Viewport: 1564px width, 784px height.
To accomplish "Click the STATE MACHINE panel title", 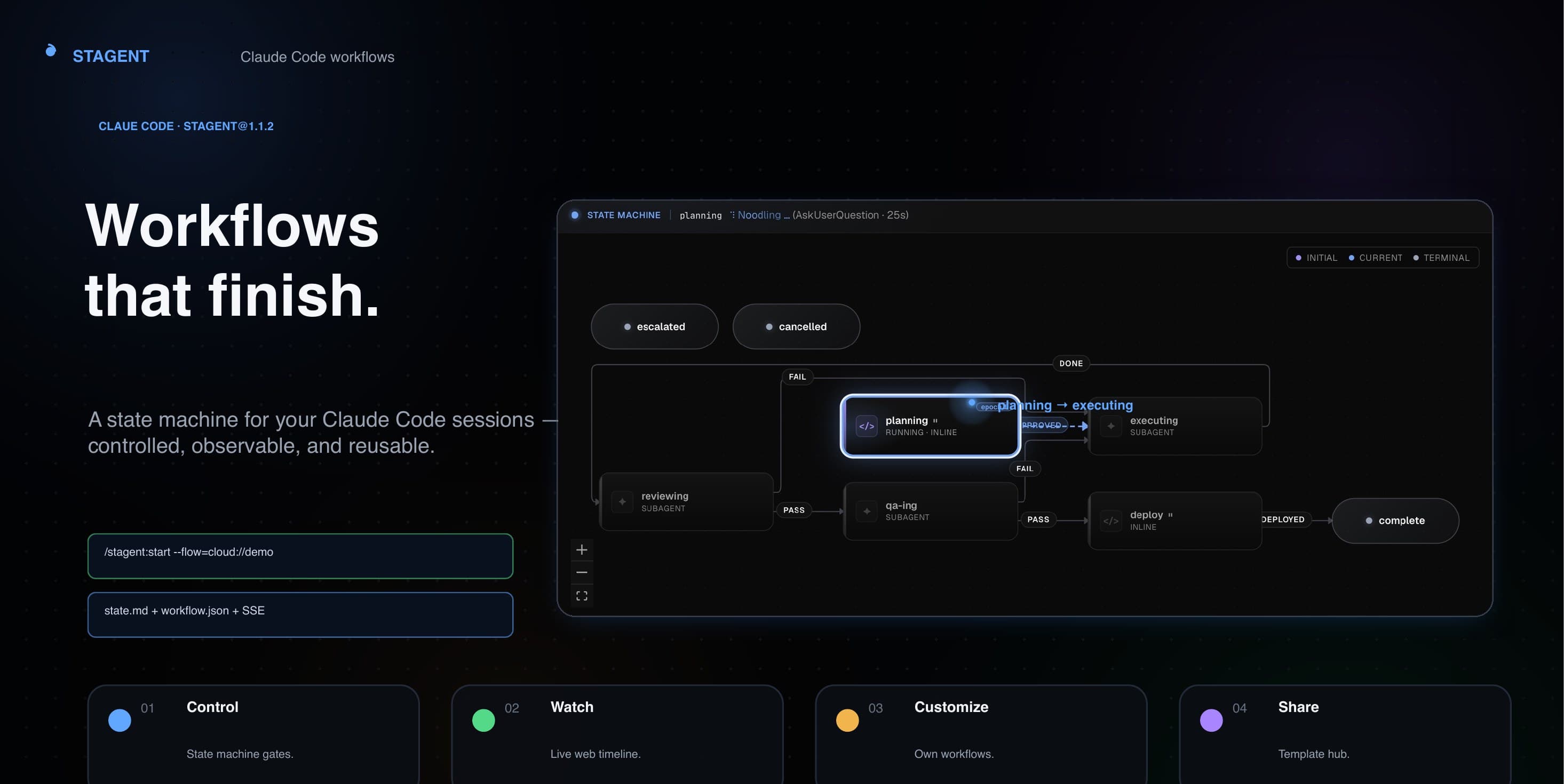I will pos(624,215).
